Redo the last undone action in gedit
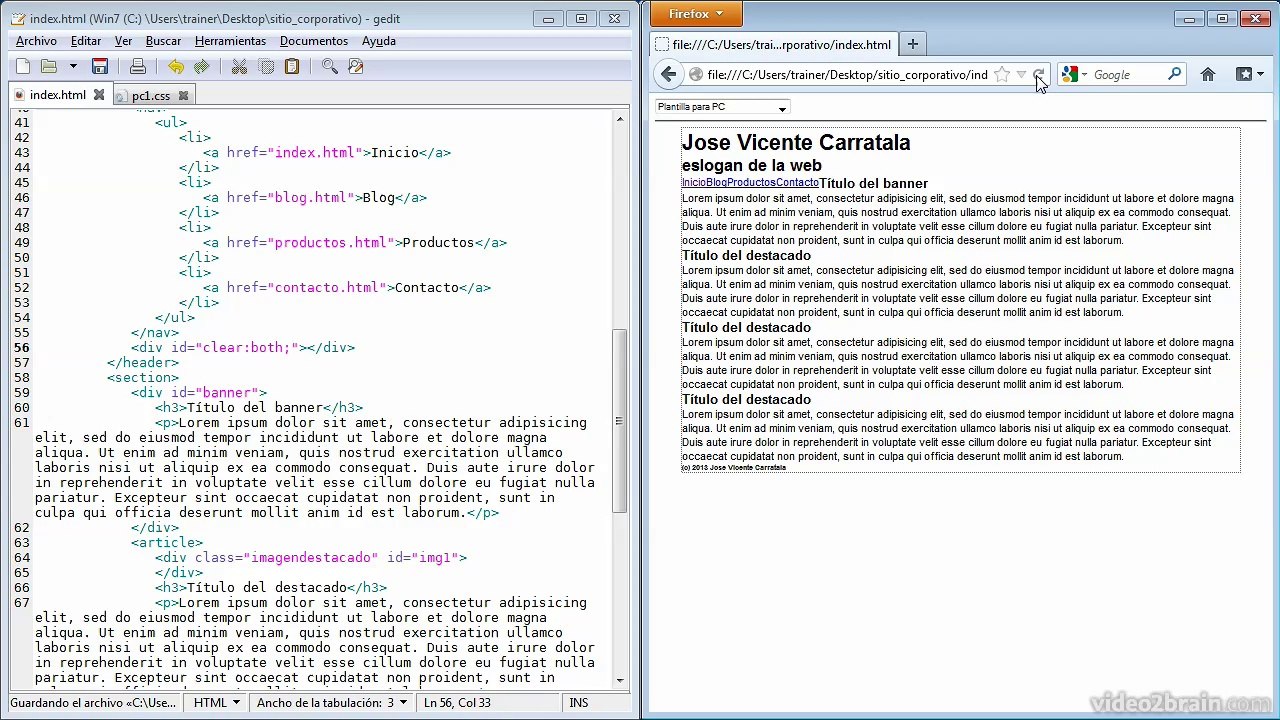Screen dimensions: 1280x720 pyautogui.click(x=201, y=67)
